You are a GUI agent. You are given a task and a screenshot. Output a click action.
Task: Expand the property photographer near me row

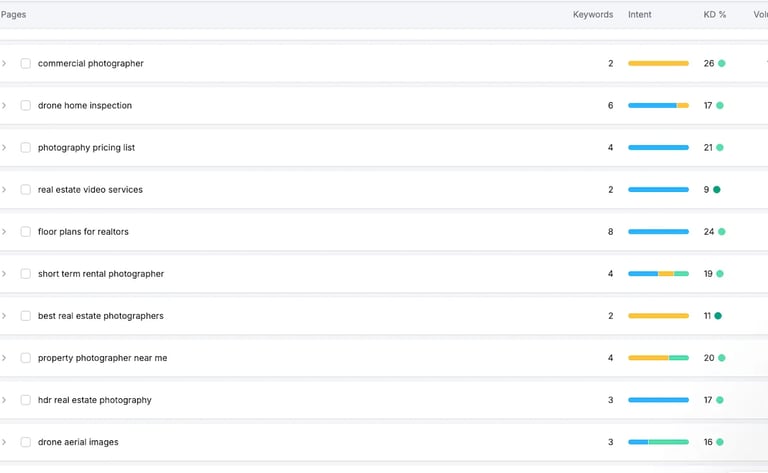coord(4,358)
